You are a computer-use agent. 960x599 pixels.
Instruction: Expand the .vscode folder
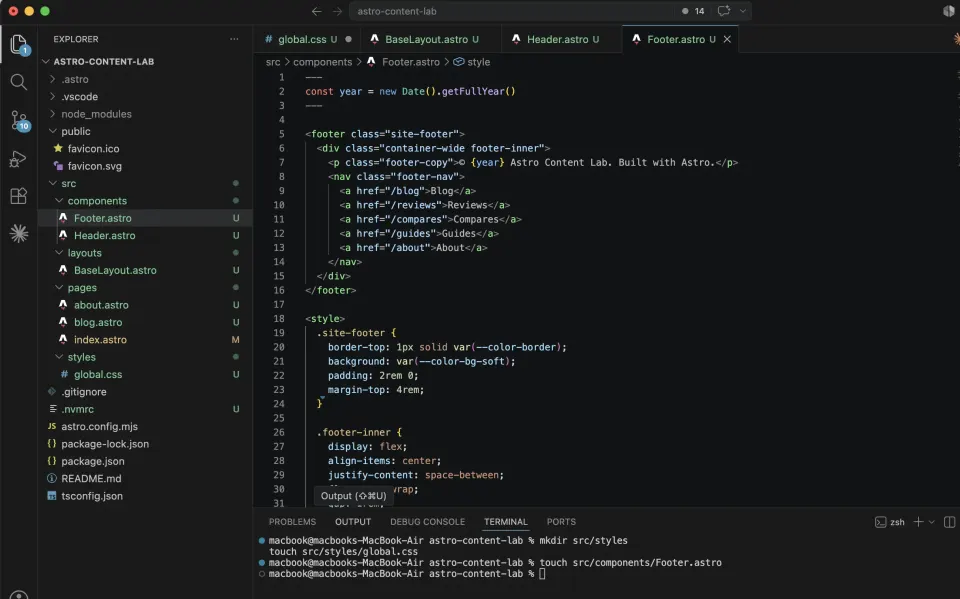pos(53,96)
